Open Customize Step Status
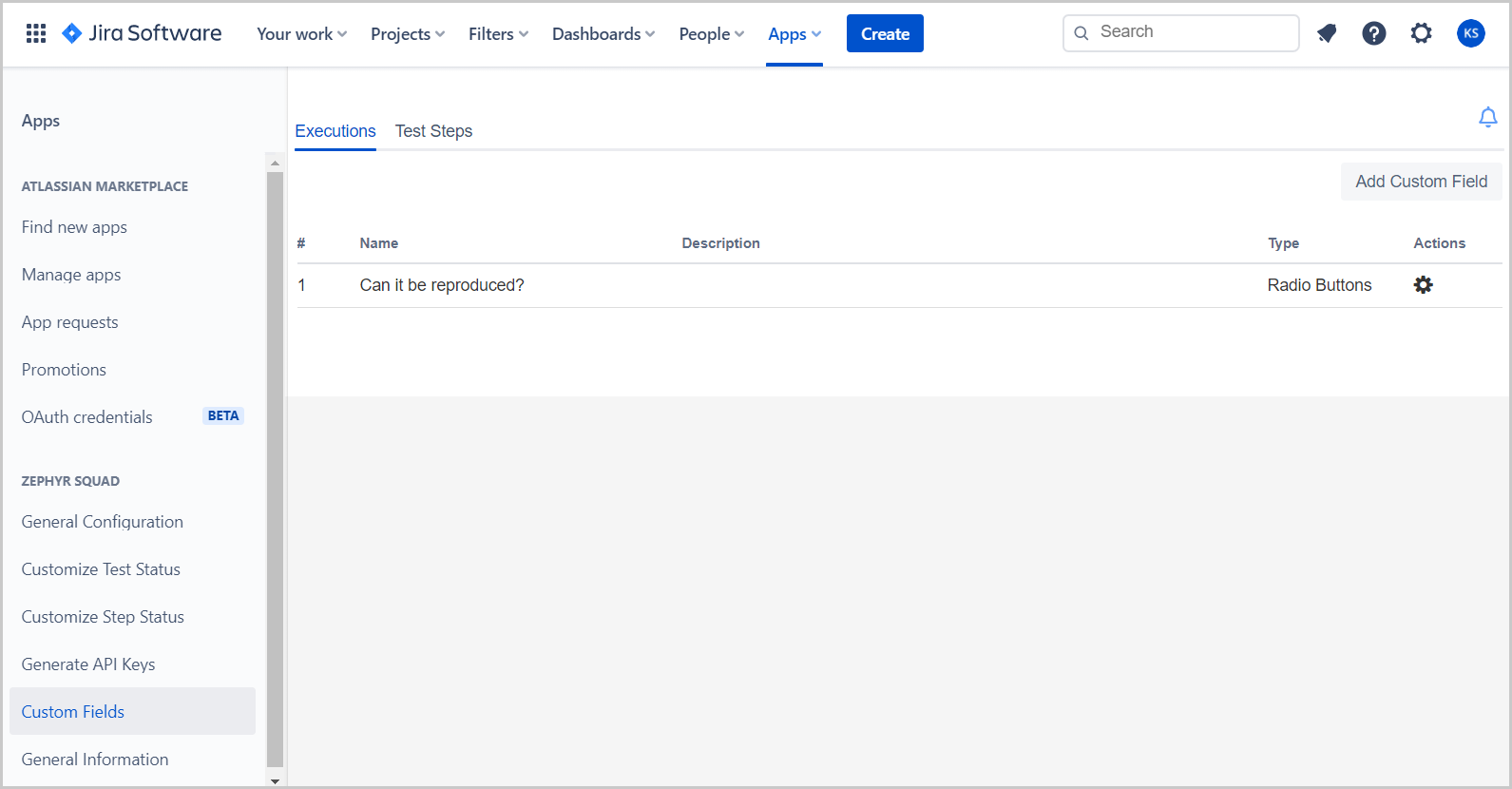The image size is (1512, 789). click(103, 617)
